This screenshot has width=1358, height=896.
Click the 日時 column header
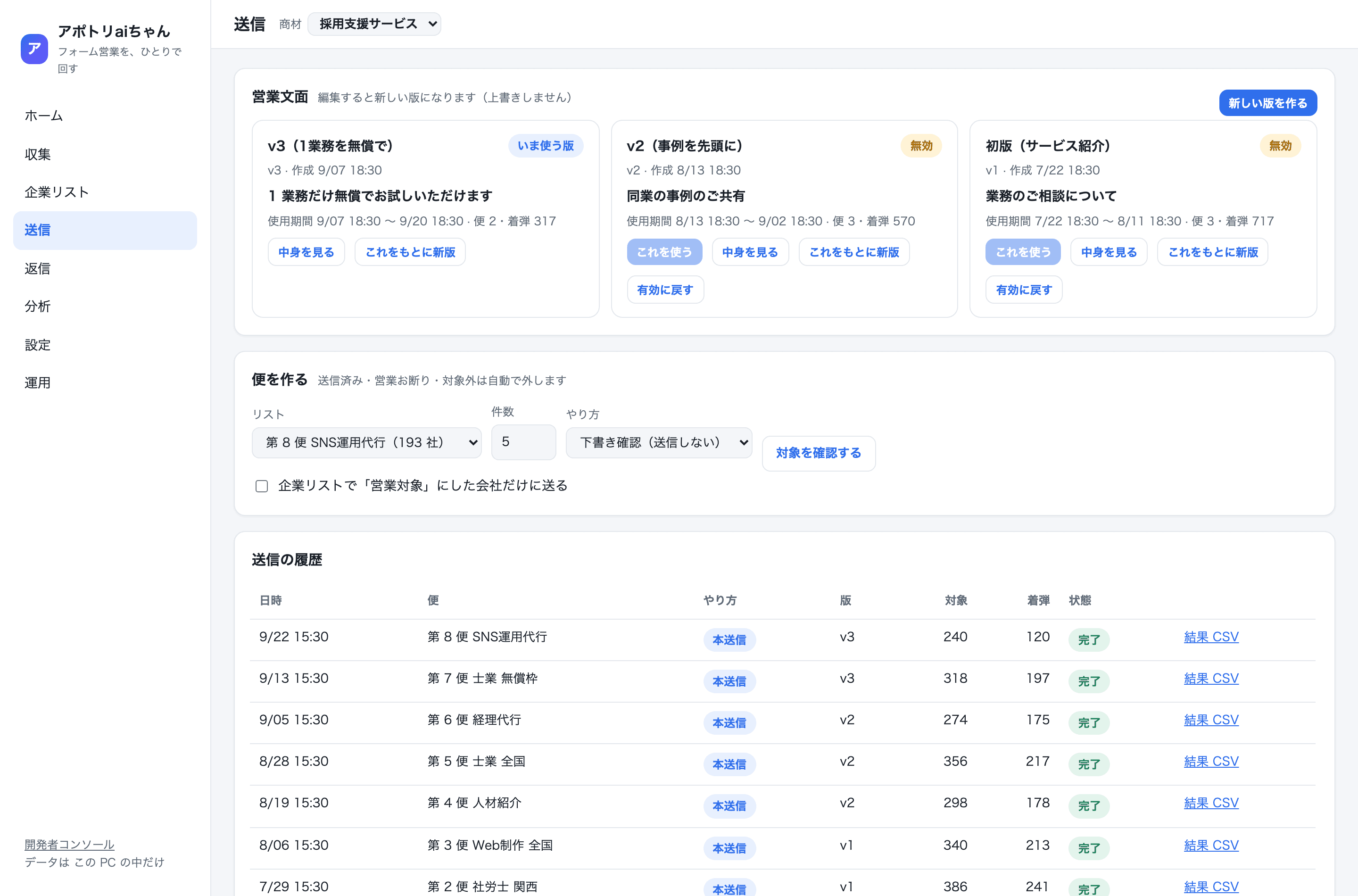tap(271, 600)
